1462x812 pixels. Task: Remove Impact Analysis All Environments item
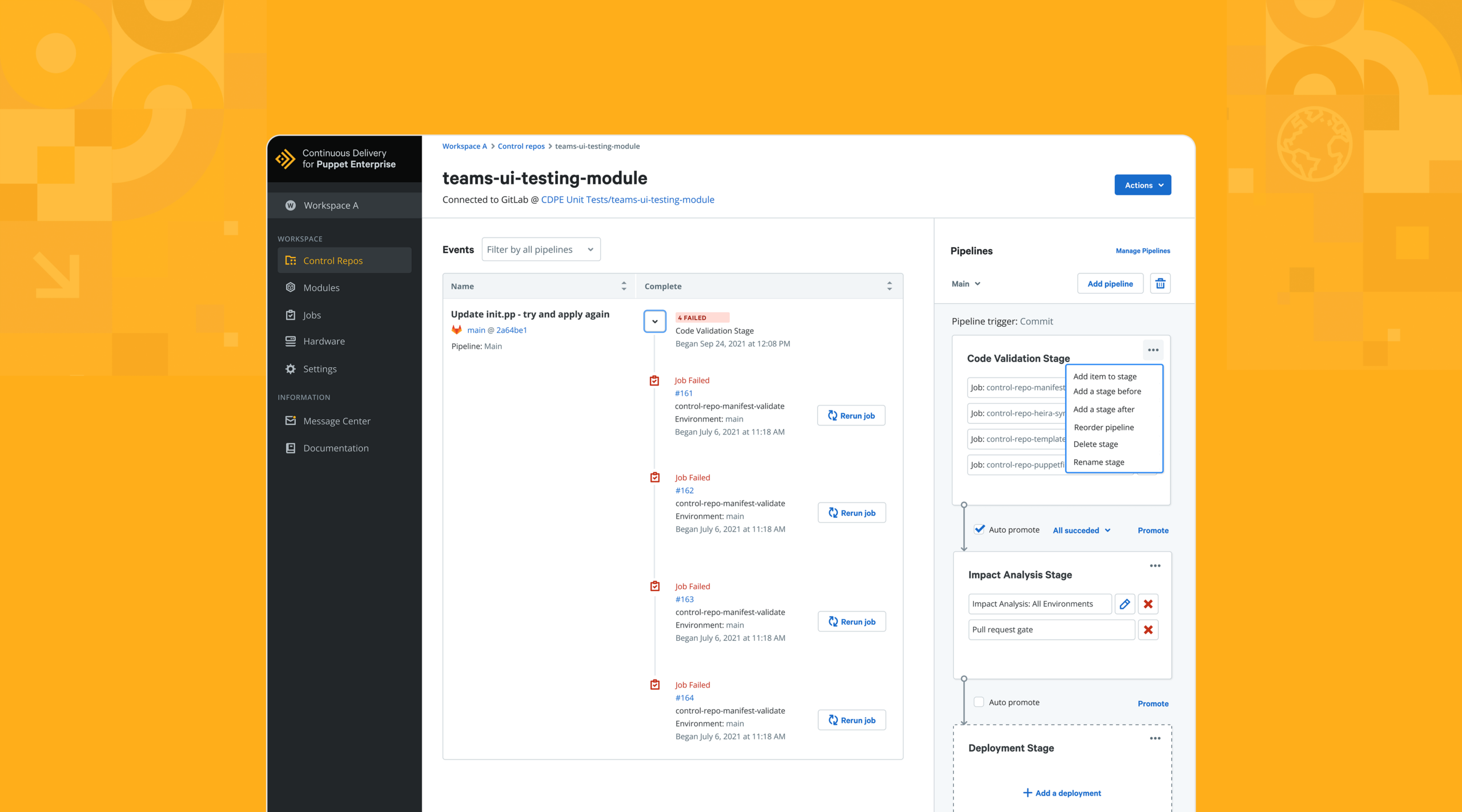pos(1148,604)
